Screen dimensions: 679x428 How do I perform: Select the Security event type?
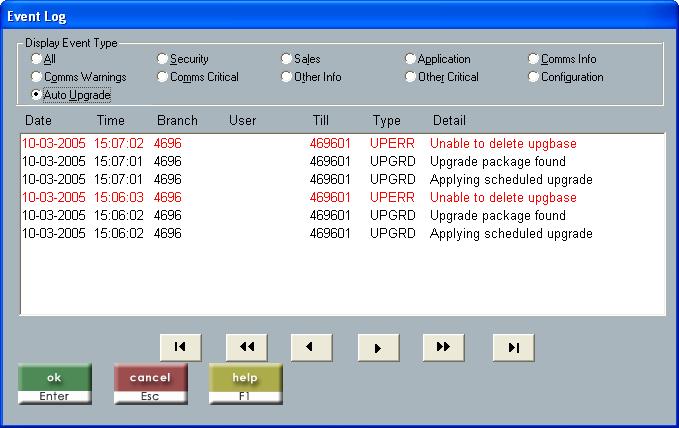click(183, 58)
